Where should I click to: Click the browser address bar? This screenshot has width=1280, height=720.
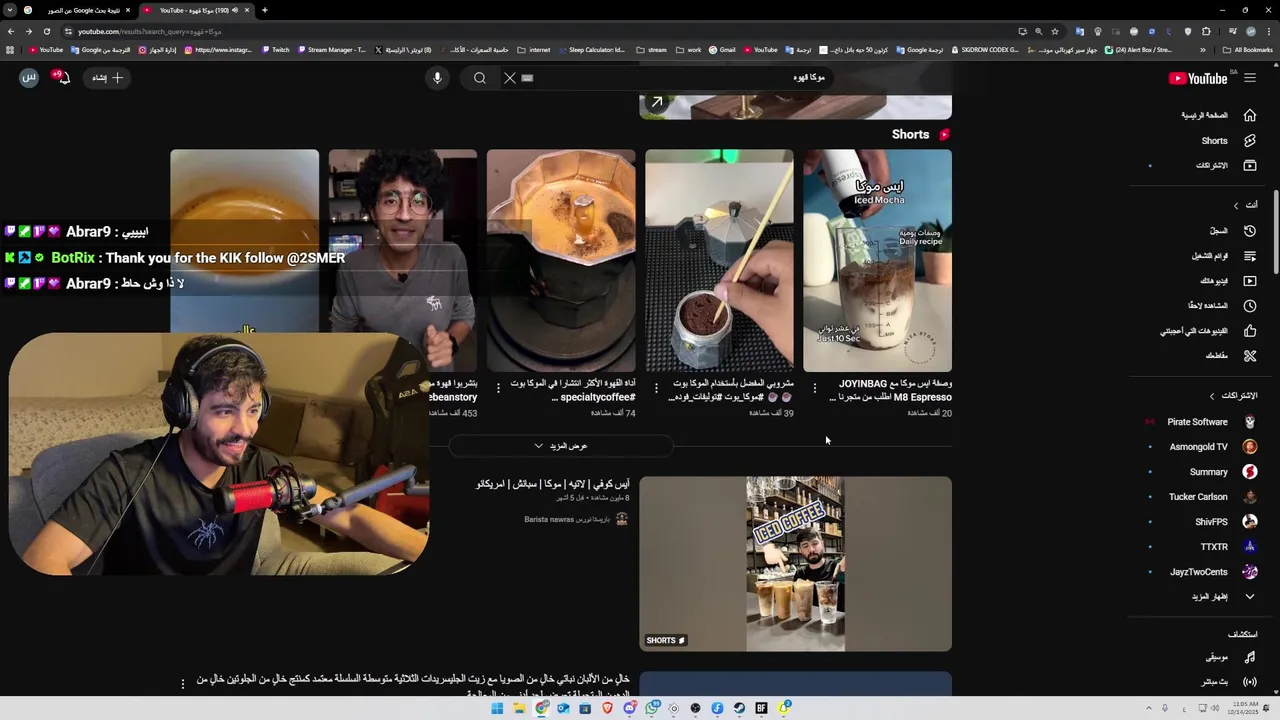click(540, 31)
